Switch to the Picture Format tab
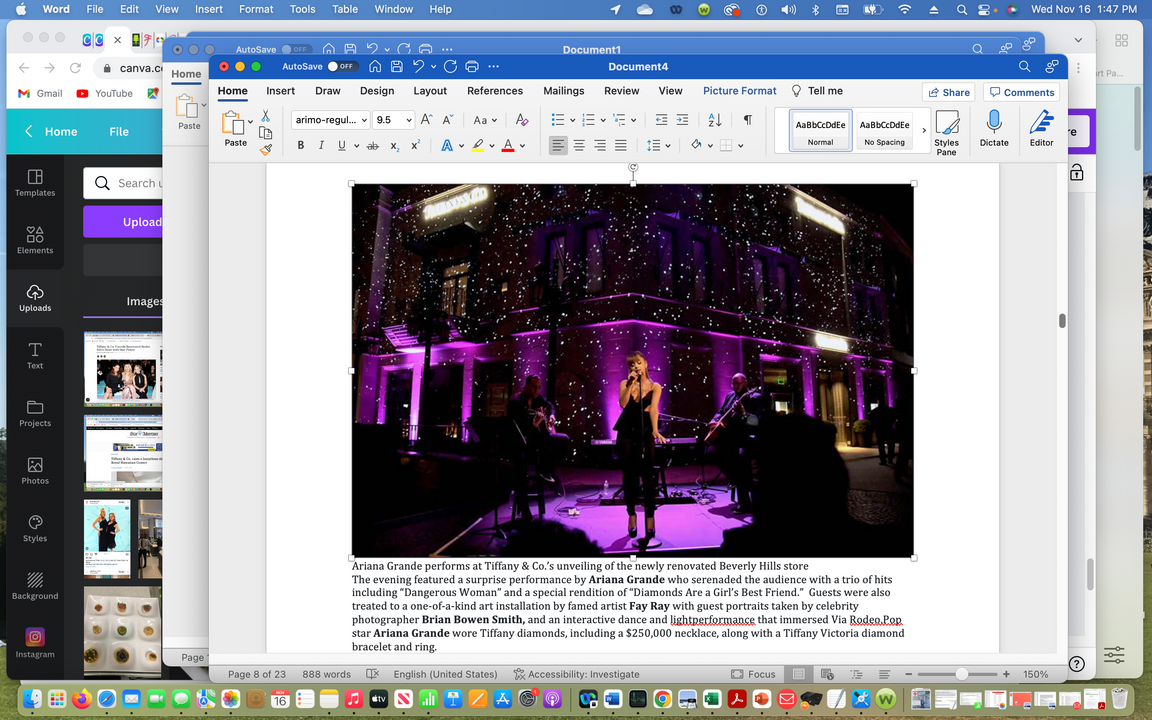This screenshot has height=720, width=1152. (739, 91)
